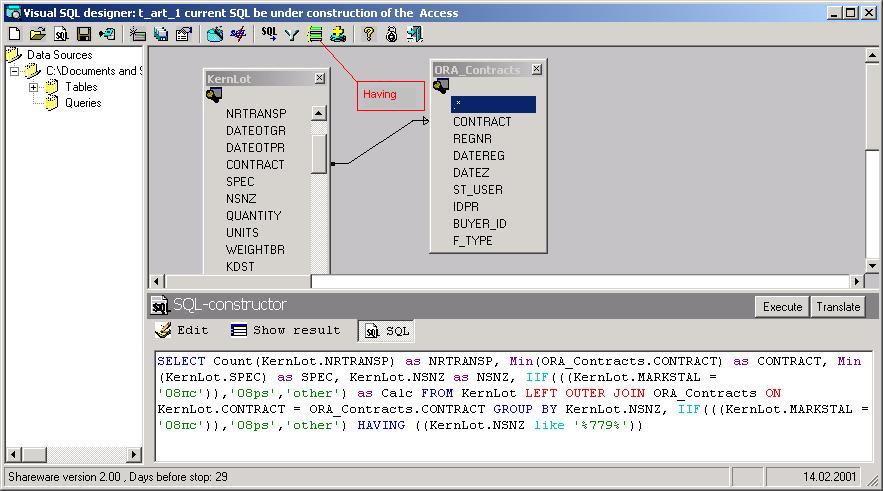Click the Save floppy disk icon
Image resolution: width=883 pixels, height=491 pixels.
click(84, 34)
